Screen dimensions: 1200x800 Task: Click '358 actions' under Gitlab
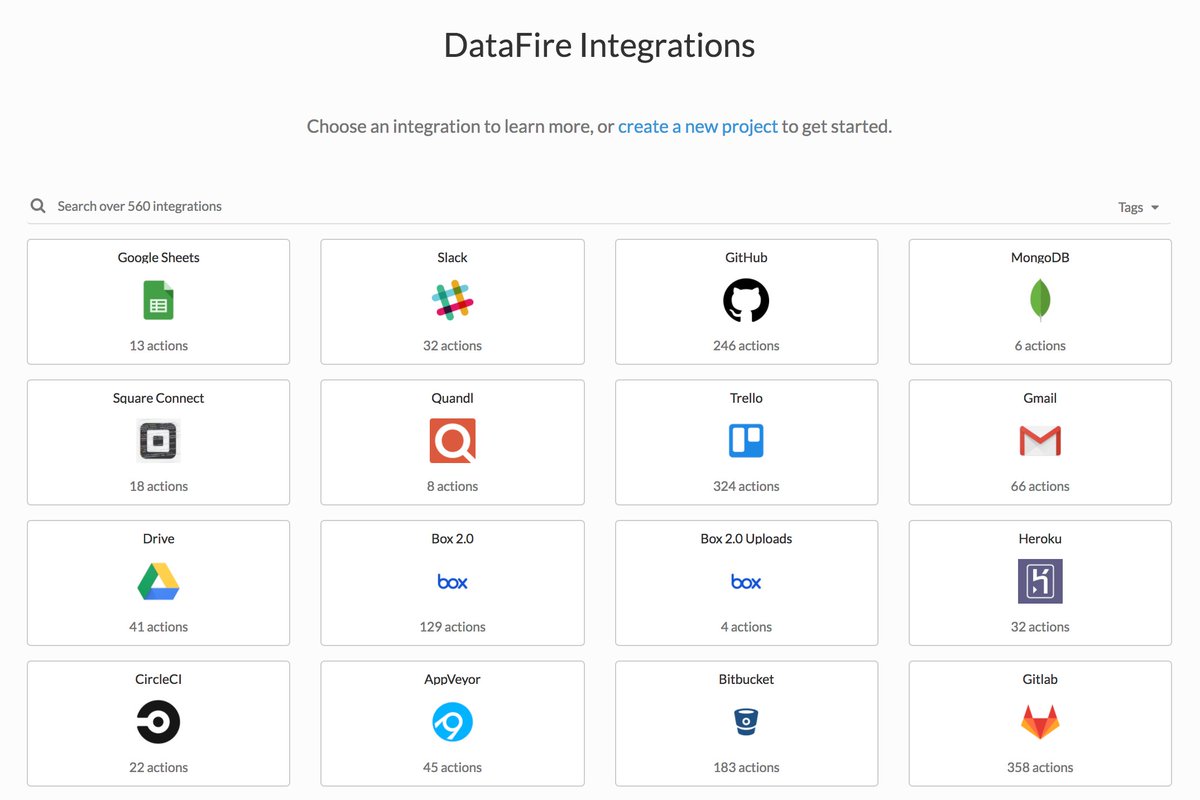click(x=1040, y=768)
